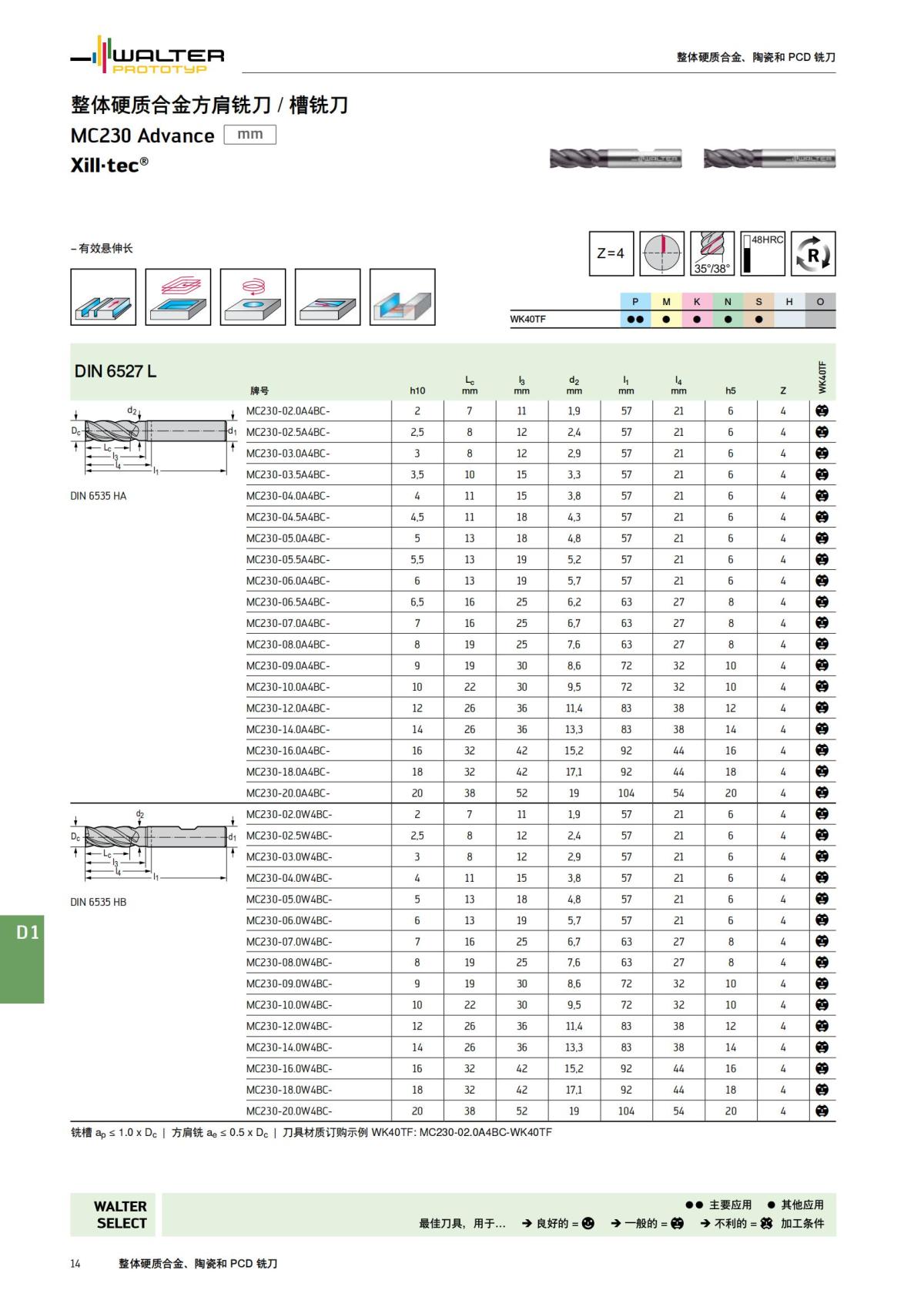This screenshot has width=924, height=1307.
Task: Click part number MC230-07.0W4BC-
Action: (x=290, y=941)
